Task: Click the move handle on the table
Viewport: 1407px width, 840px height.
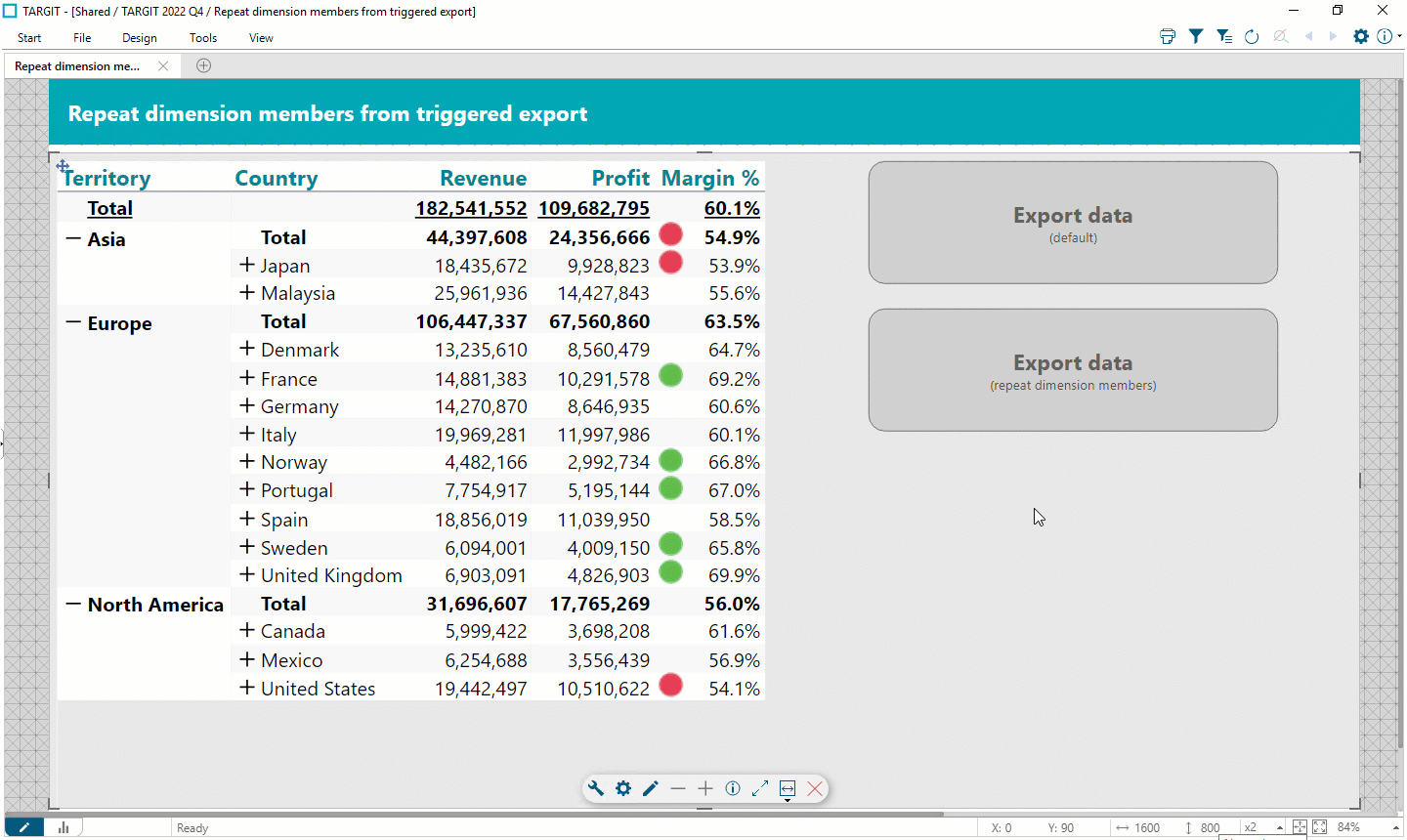Action: (x=63, y=166)
